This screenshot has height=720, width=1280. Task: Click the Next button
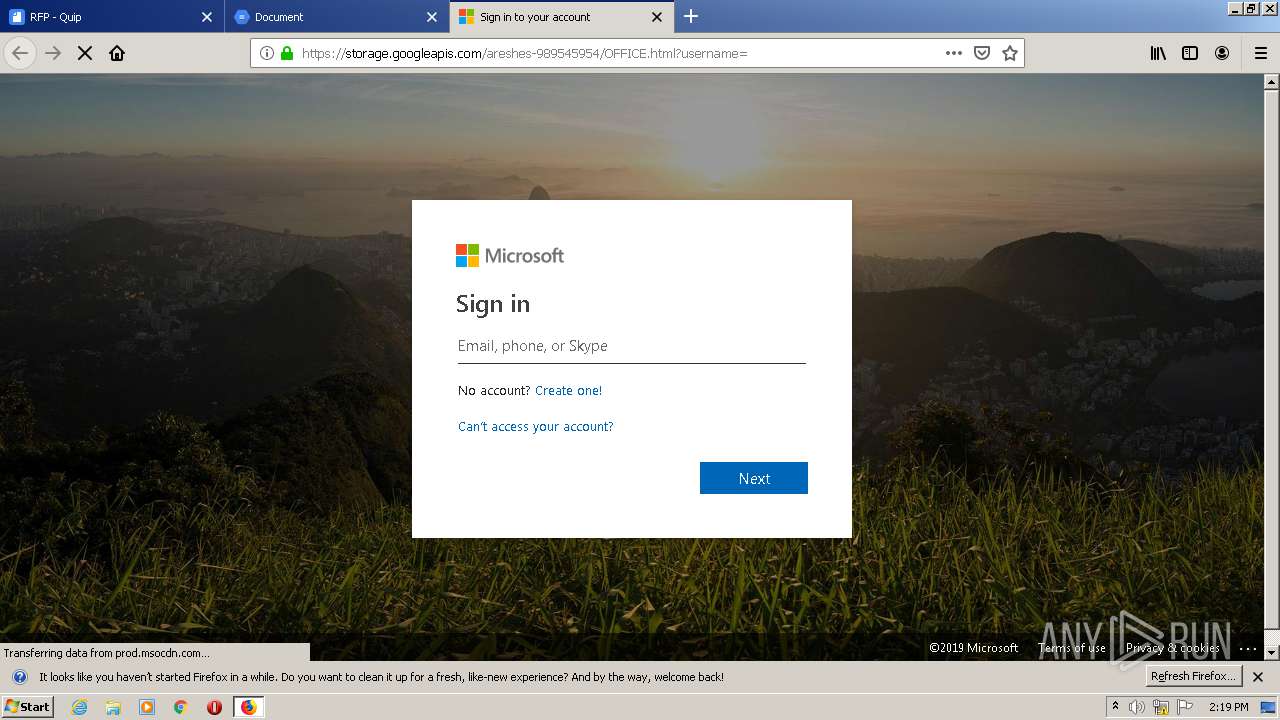(754, 478)
